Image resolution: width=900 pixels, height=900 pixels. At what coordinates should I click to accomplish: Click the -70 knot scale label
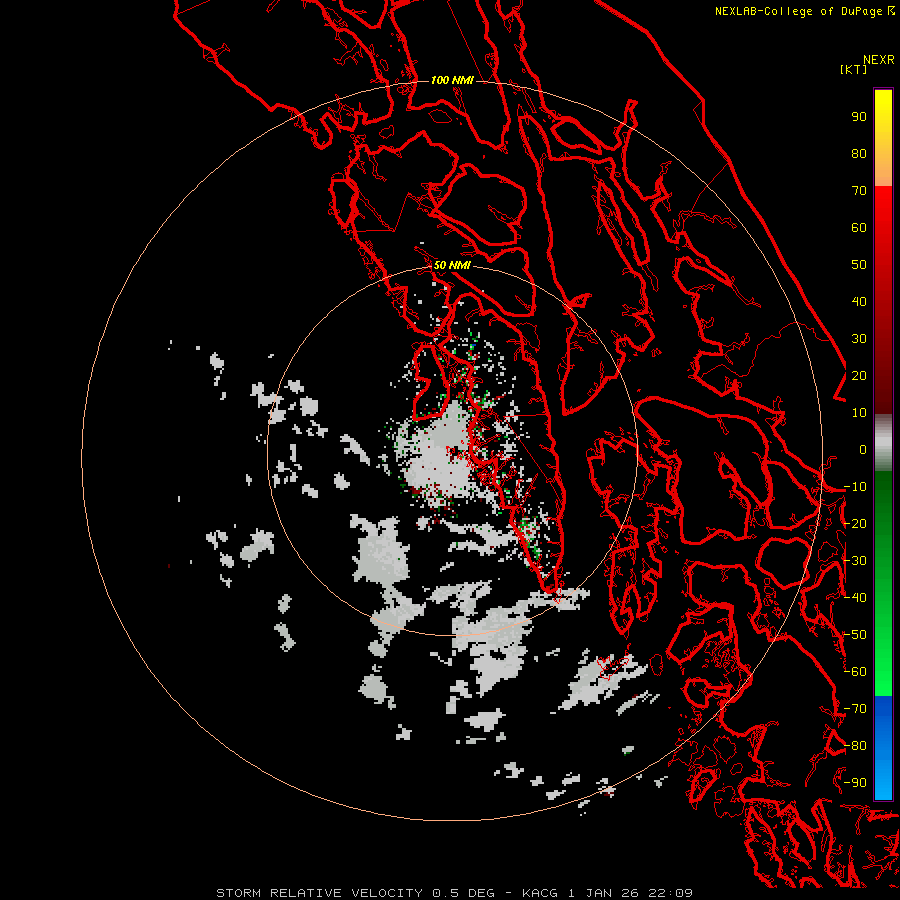pyautogui.click(x=855, y=709)
